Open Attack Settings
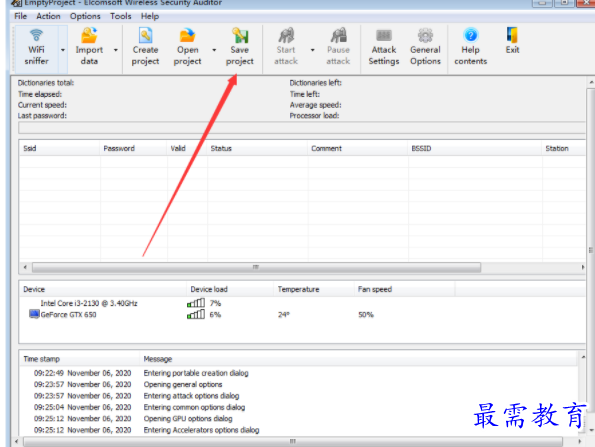 coord(384,48)
